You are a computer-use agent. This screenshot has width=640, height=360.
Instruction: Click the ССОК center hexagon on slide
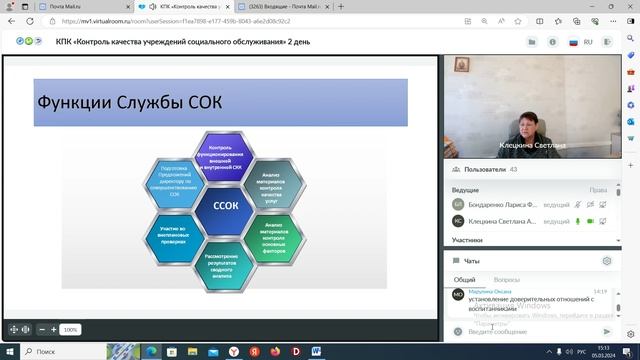coord(225,211)
